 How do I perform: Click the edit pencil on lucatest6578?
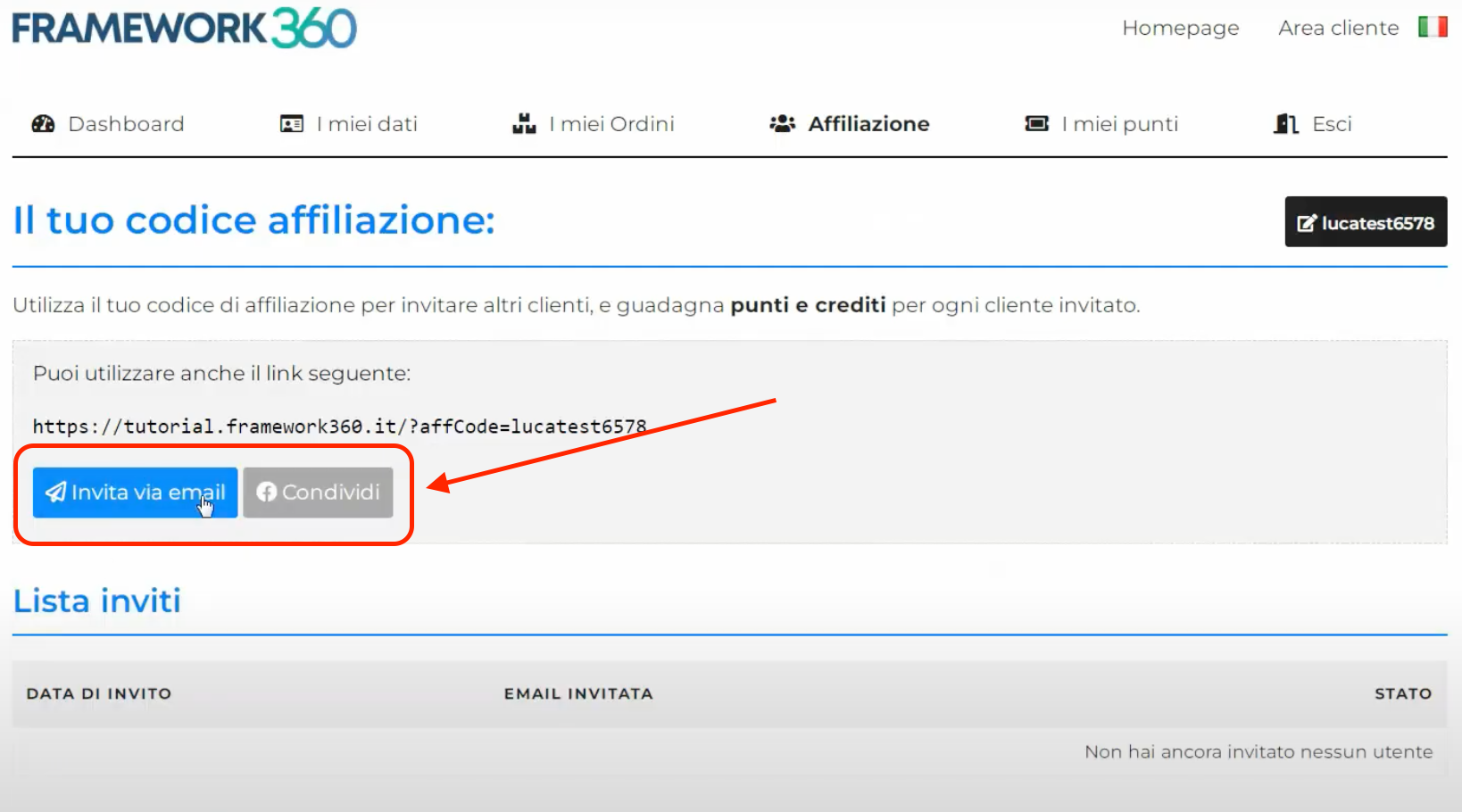1308,221
